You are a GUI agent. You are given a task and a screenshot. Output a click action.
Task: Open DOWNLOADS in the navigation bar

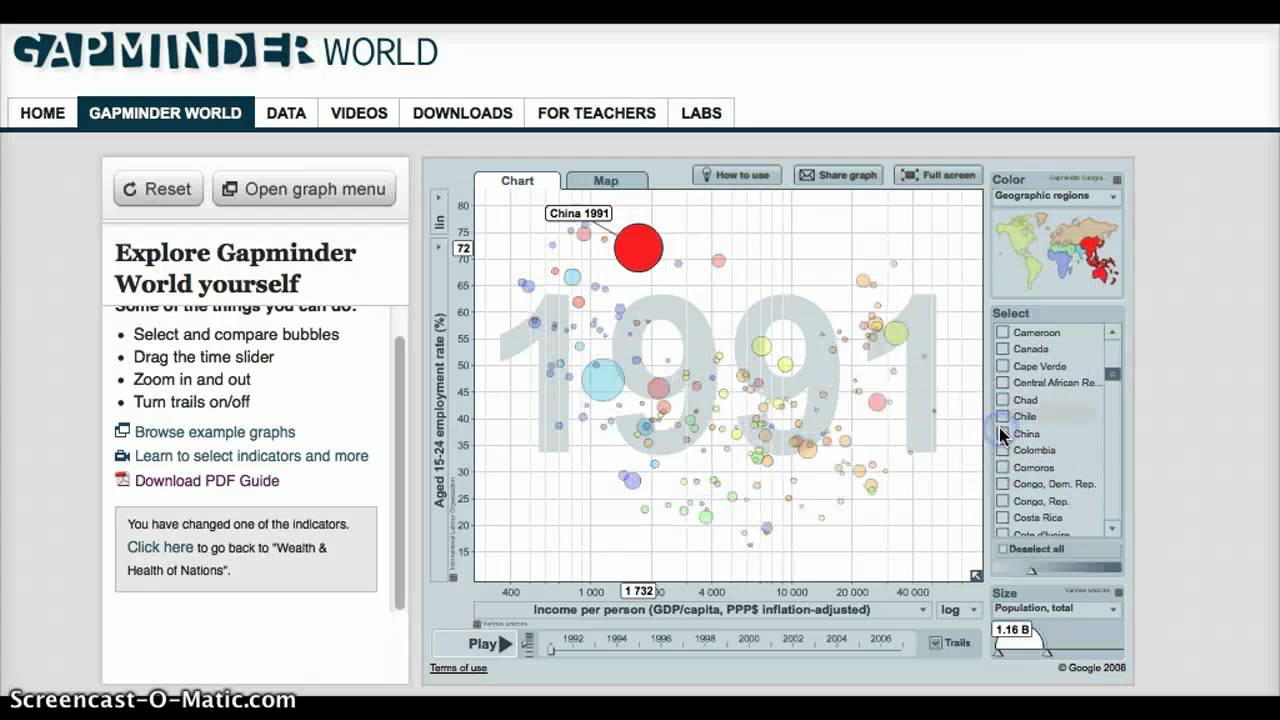(x=462, y=113)
